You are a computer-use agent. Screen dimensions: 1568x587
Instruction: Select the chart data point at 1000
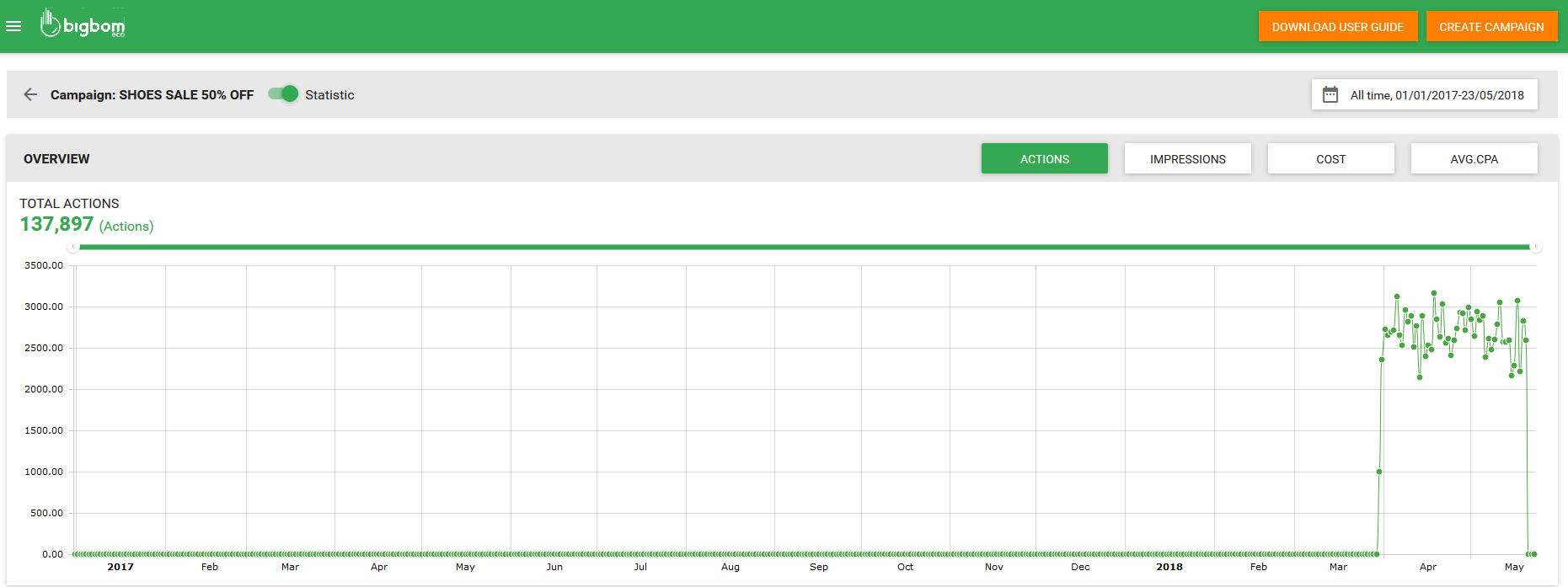point(1379,472)
